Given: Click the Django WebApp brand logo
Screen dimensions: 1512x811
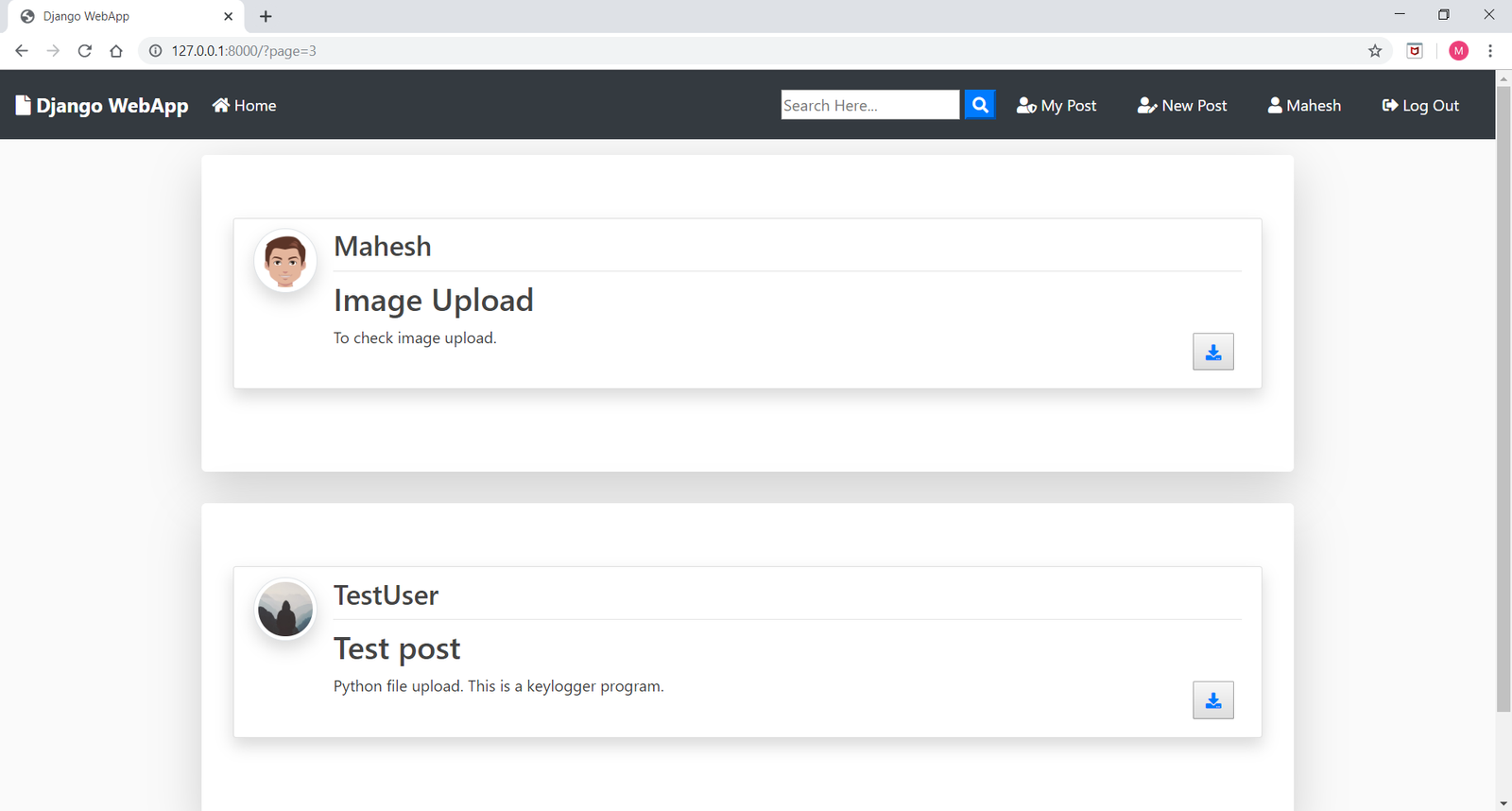Looking at the screenshot, I should 102,106.
